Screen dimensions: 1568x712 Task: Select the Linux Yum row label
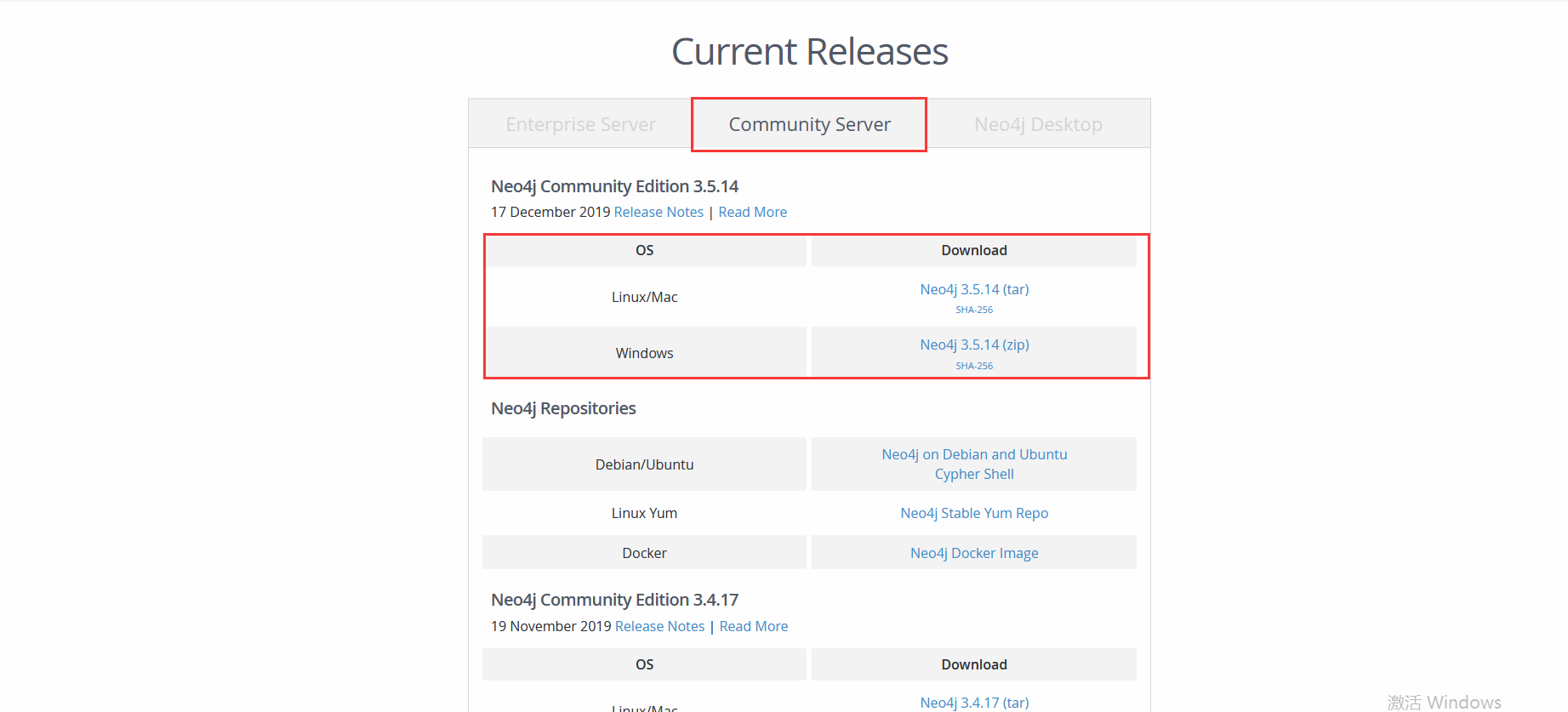[644, 513]
